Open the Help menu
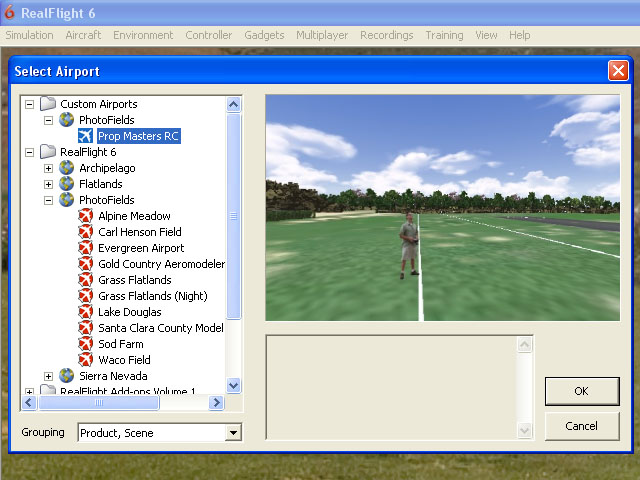Viewport: 640px width, 480px height. tap(520, 35)
